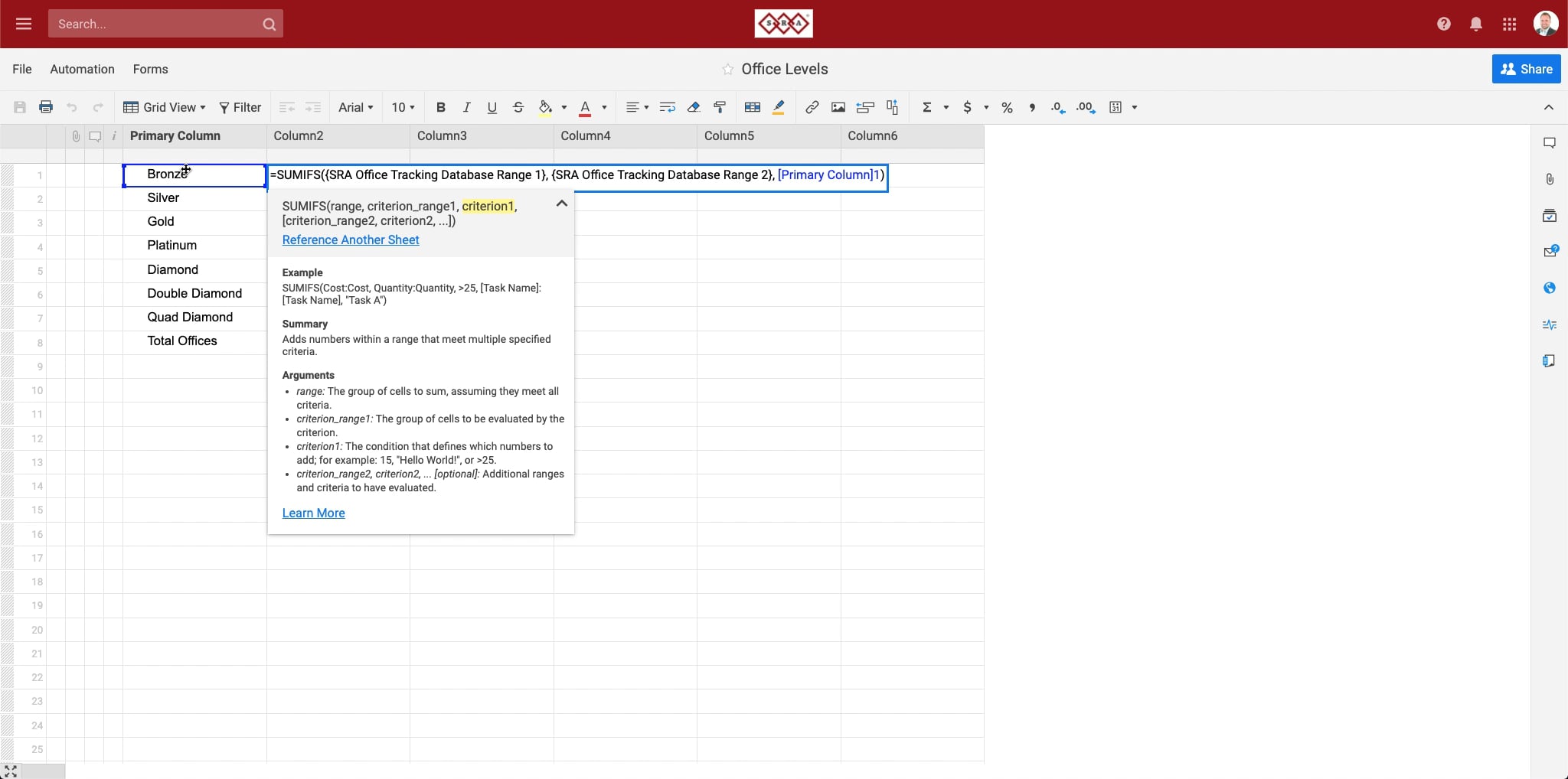1568x779 pixels.
Task: Click the Sum formula icon
Action: [x=928, y=107]
